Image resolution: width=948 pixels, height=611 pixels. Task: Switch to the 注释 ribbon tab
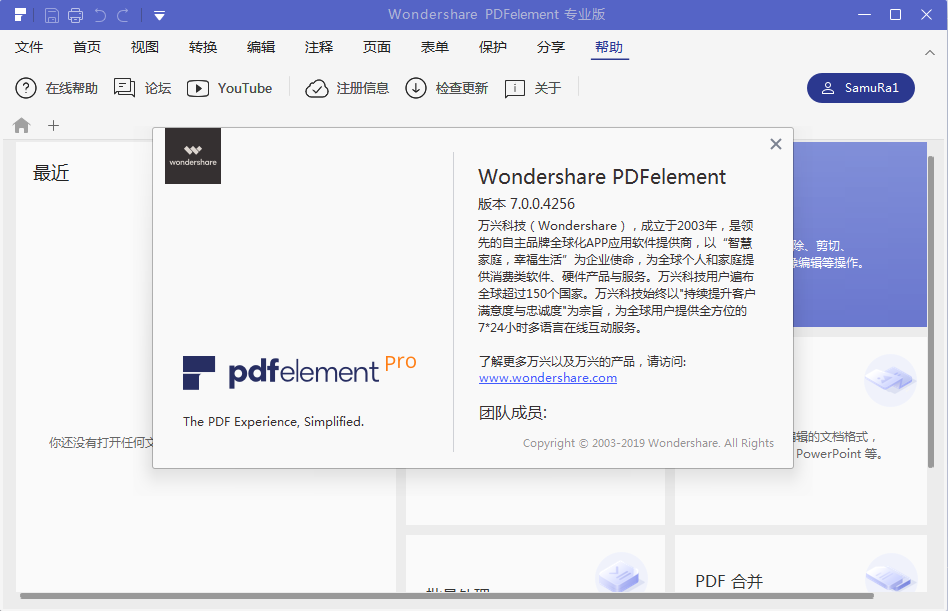click(x=318, y=46)
